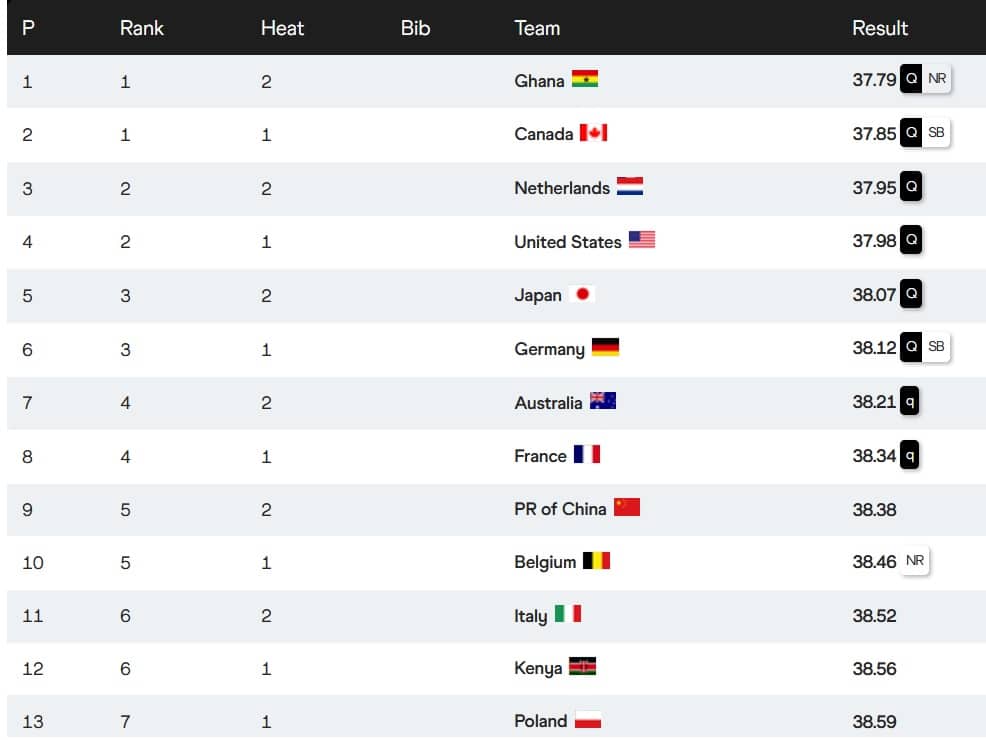Click the Netherlands flag icon
The image size is (986, 740).
(x=630, y=187)
